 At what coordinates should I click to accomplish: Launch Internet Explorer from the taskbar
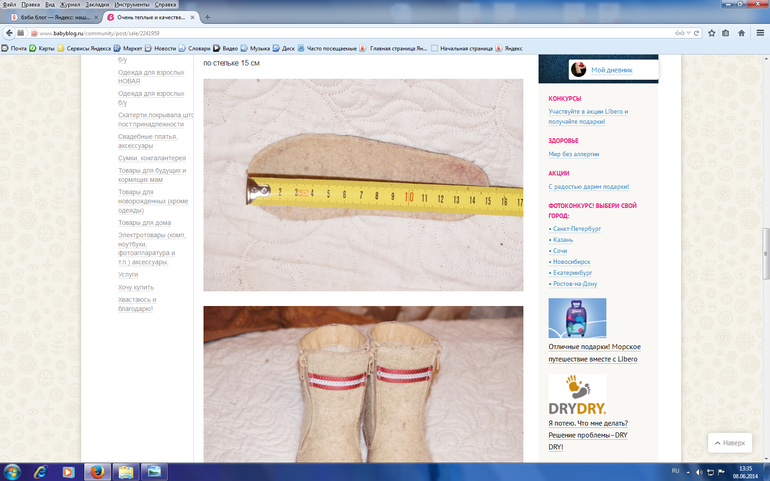coord(40,472)
